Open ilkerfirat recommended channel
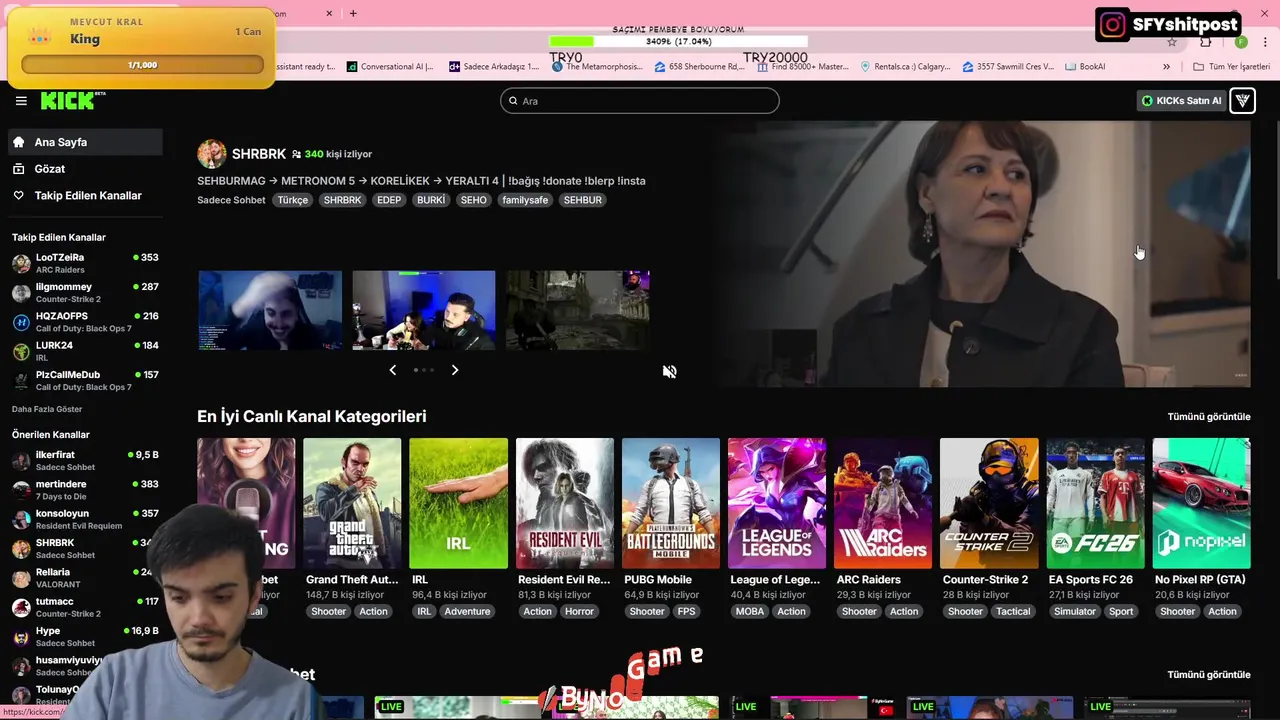The width and height of the screenshot is (1280, 720). tap(85, 461)
